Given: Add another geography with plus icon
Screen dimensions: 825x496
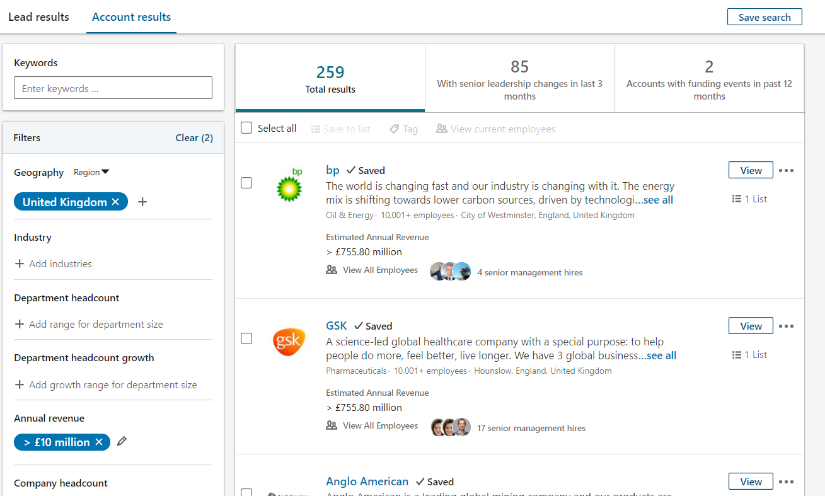Looking at the screenshot, I should (x=142, y=202).
